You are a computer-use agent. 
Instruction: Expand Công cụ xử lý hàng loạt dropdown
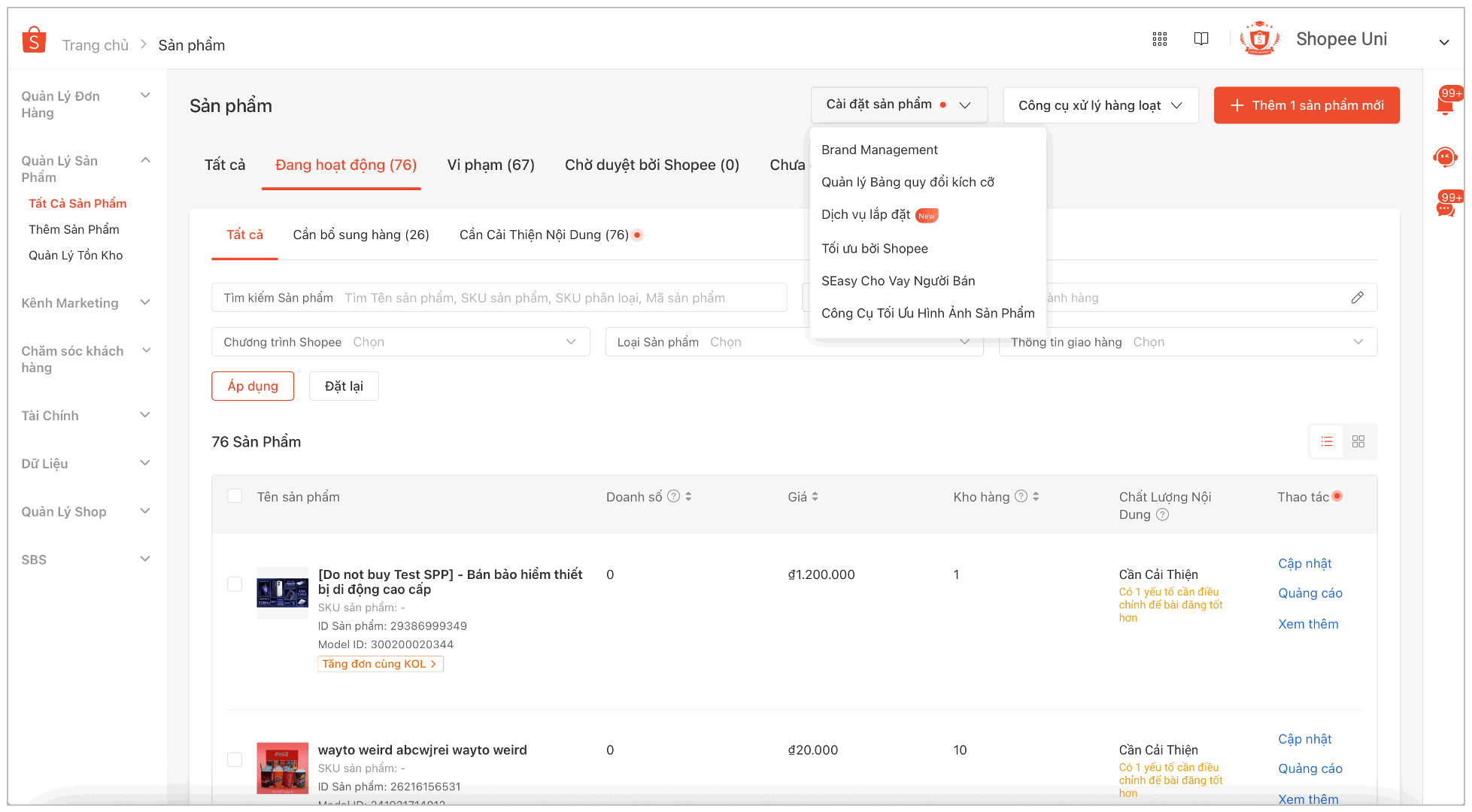[1100, 105]
